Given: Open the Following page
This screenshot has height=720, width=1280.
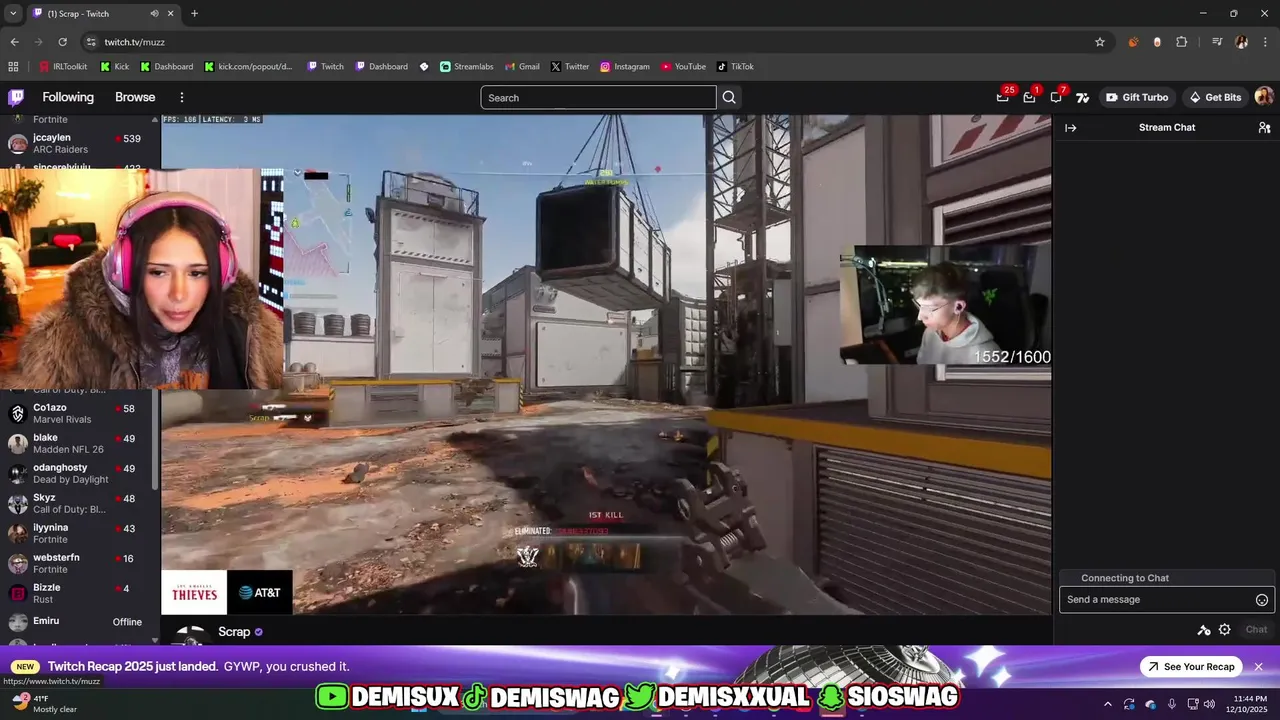Looking at the screenshot, I should click(68, 97).
